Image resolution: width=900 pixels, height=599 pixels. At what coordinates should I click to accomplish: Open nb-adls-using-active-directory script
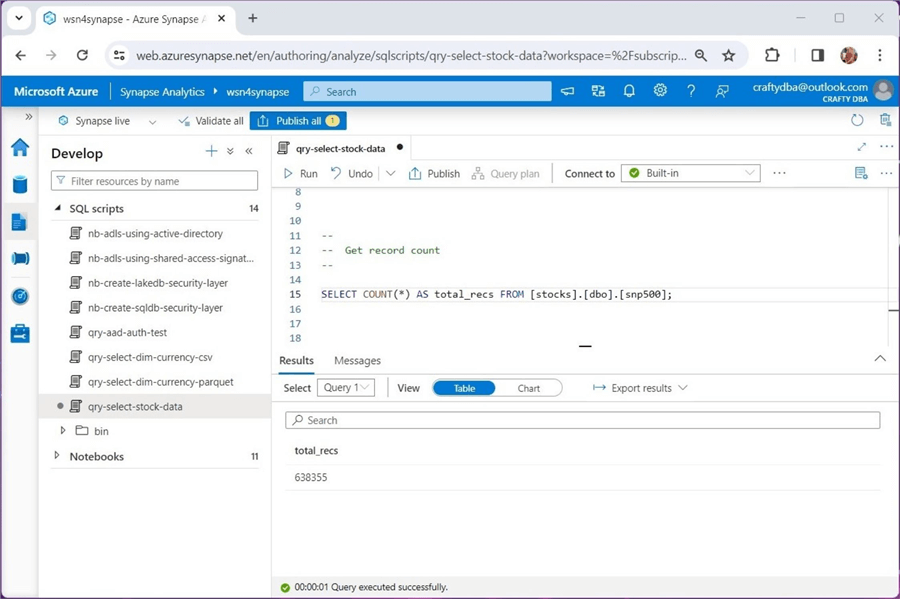tap(155, 233)
